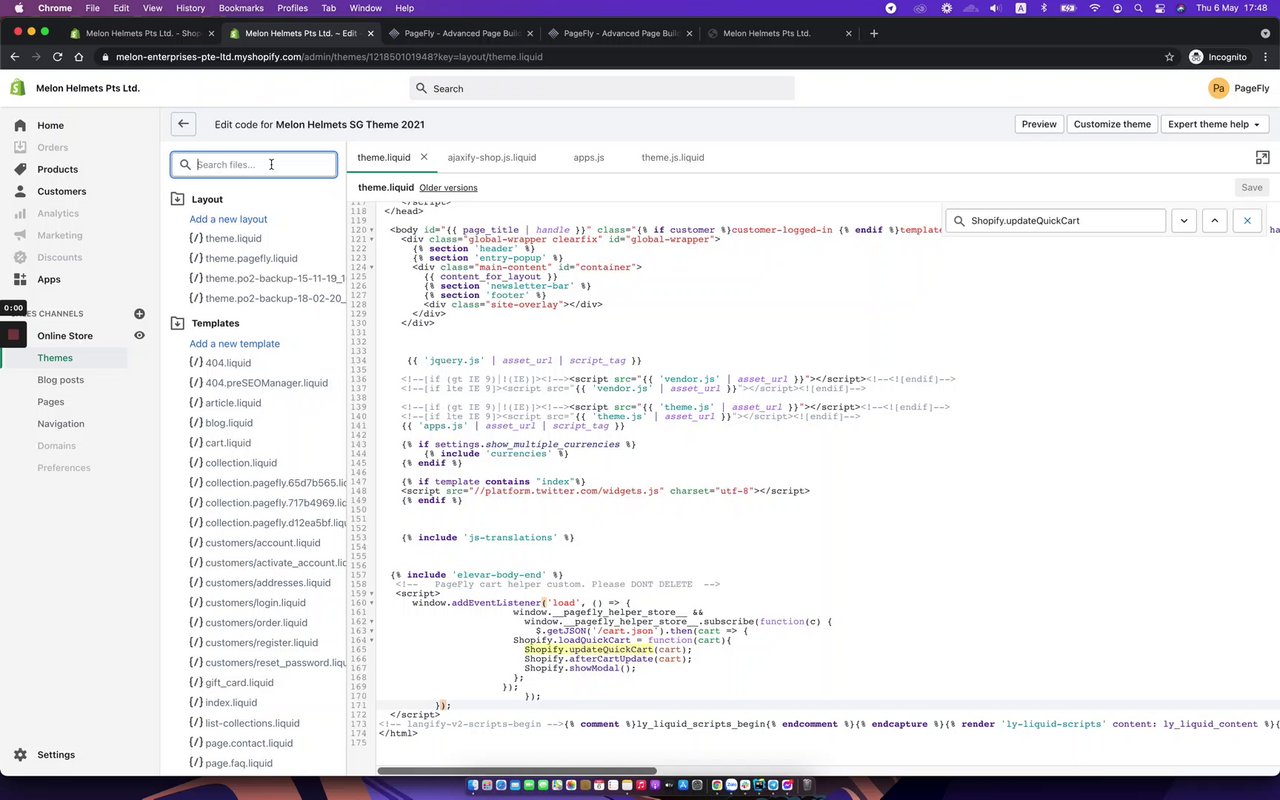Open the Wi-Fi menu bar icon
This screenshot has height=800, width=1280.
[1094, 8]
